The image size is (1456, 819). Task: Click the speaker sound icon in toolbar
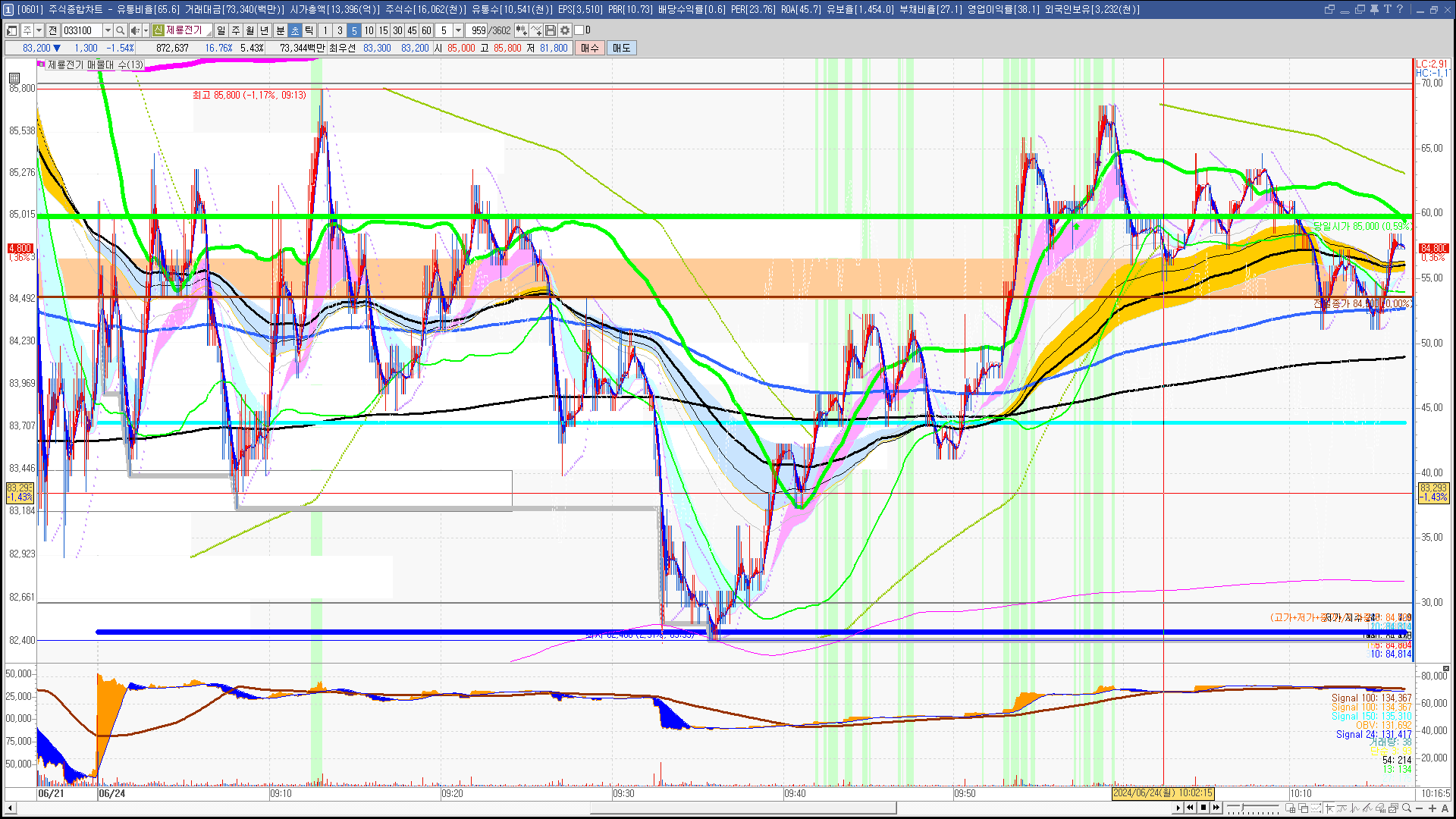pyautogui.click(x=135, y=30)
